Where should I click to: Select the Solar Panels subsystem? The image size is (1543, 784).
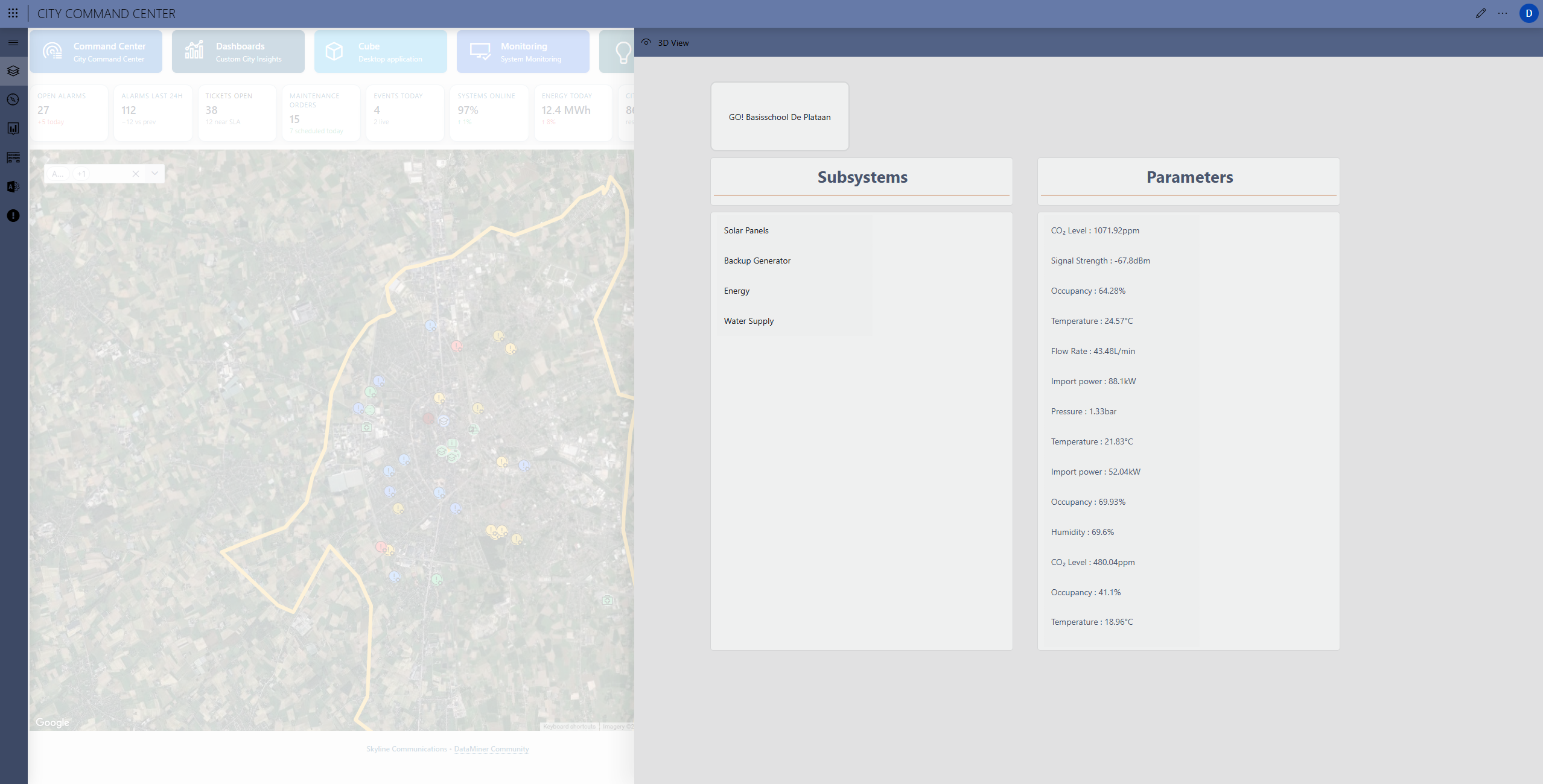click(x=746, y=230)
